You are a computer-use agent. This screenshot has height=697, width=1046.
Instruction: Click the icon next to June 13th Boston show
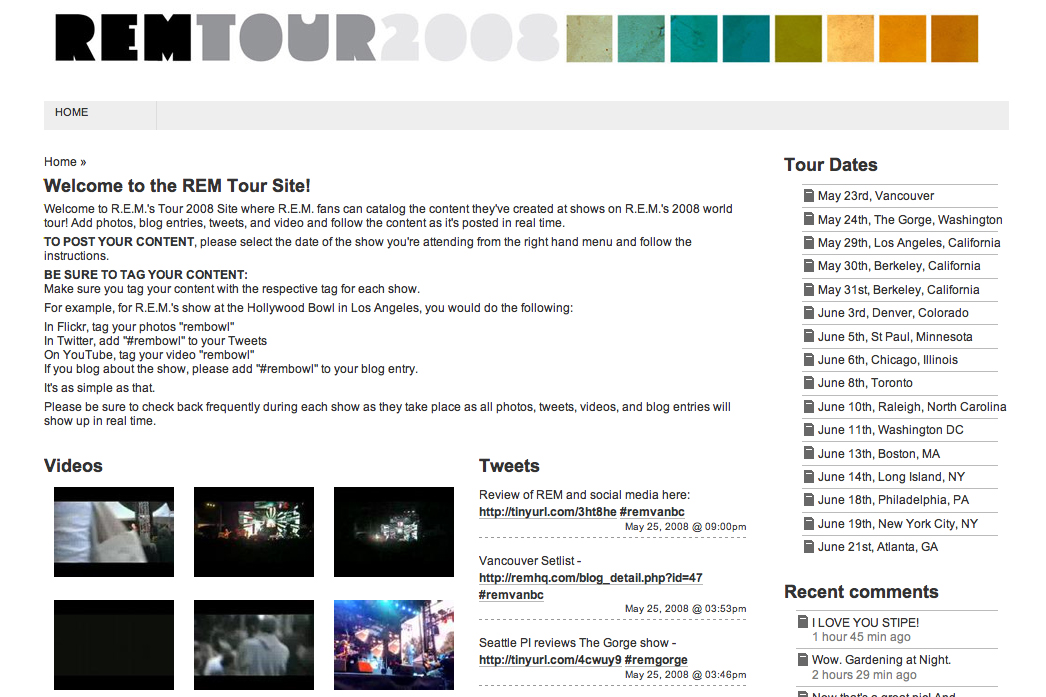tap(808, 453)
